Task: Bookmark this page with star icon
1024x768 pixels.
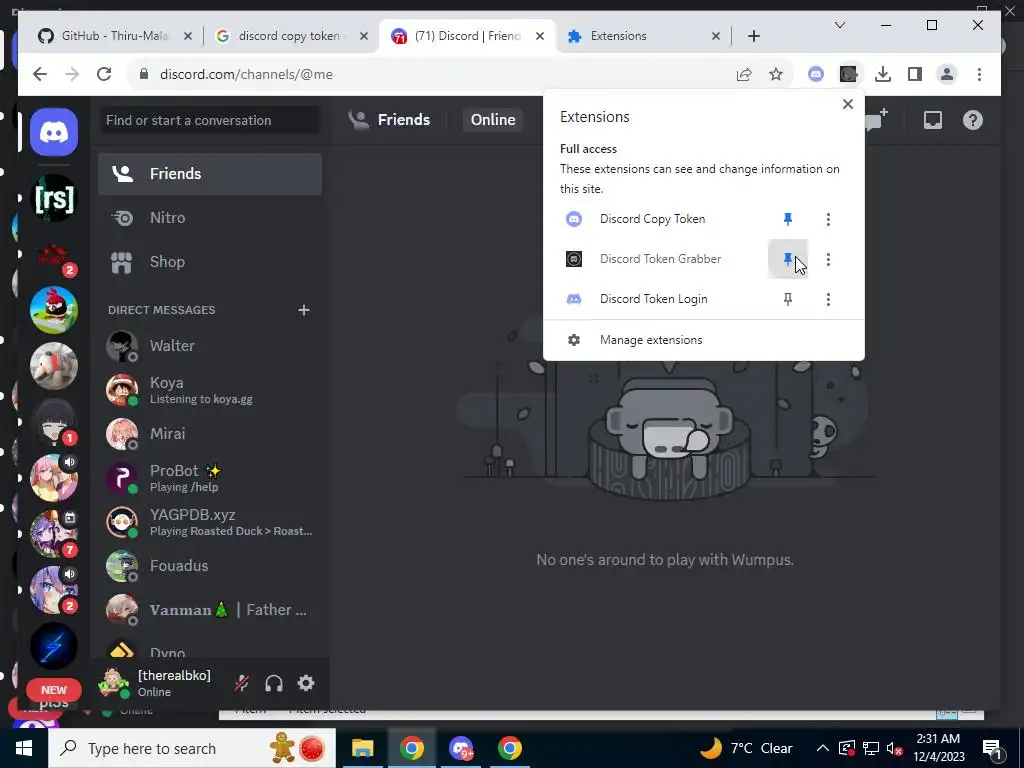Action: (x=776, y=74)
